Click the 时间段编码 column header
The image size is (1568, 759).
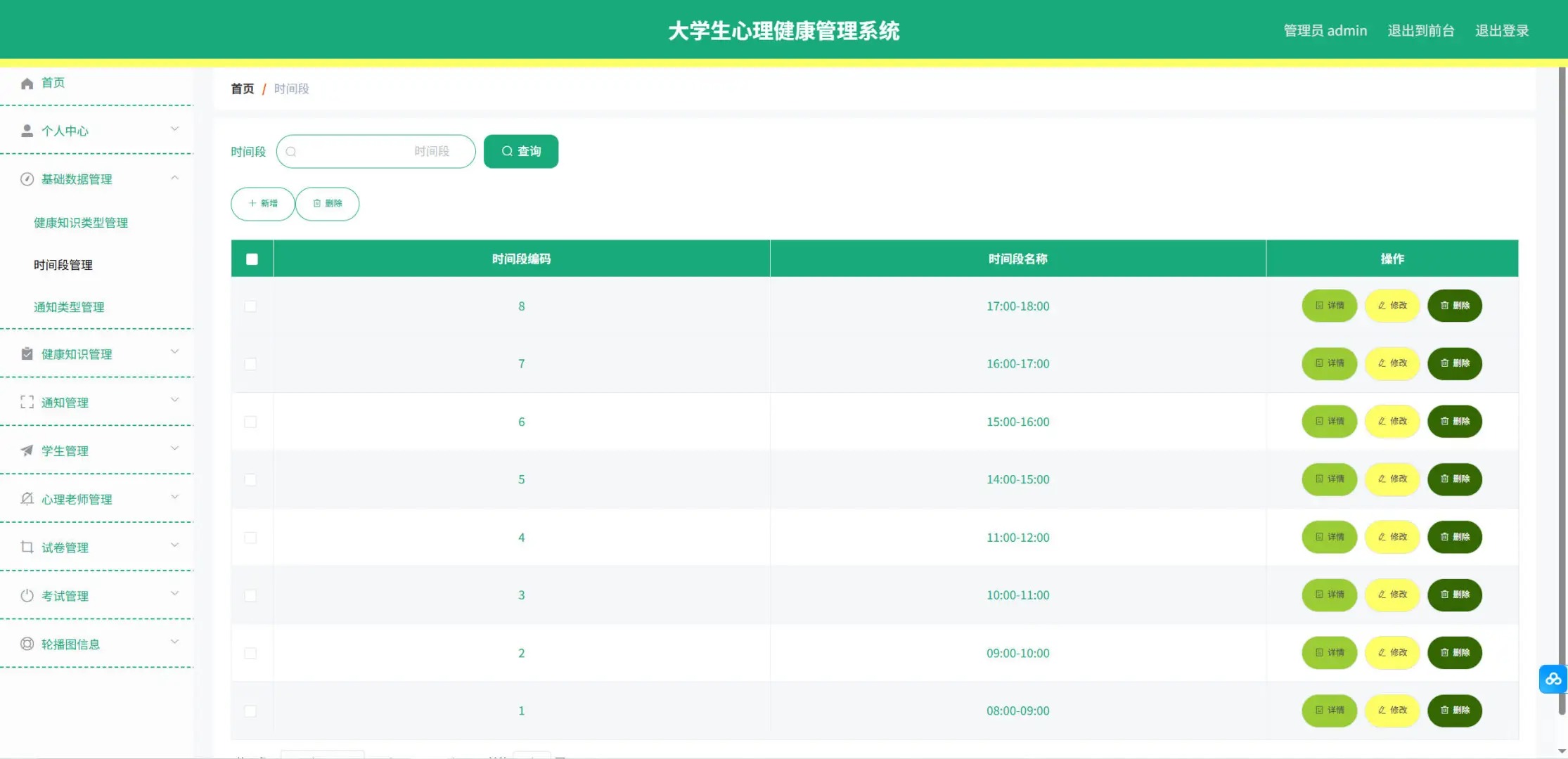click(x=521, y=259)
